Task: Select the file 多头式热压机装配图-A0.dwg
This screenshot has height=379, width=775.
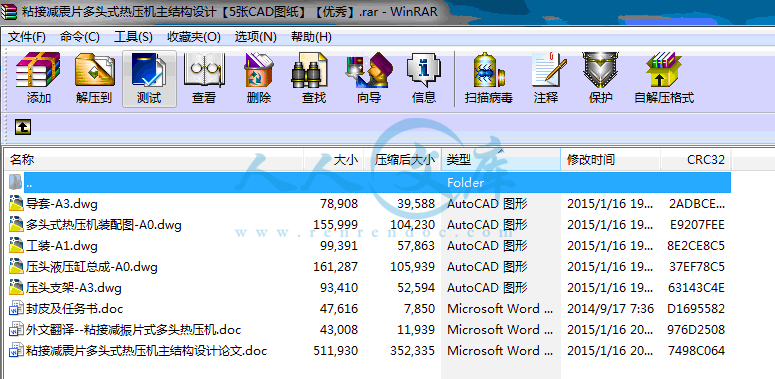Action: point(104,225)
